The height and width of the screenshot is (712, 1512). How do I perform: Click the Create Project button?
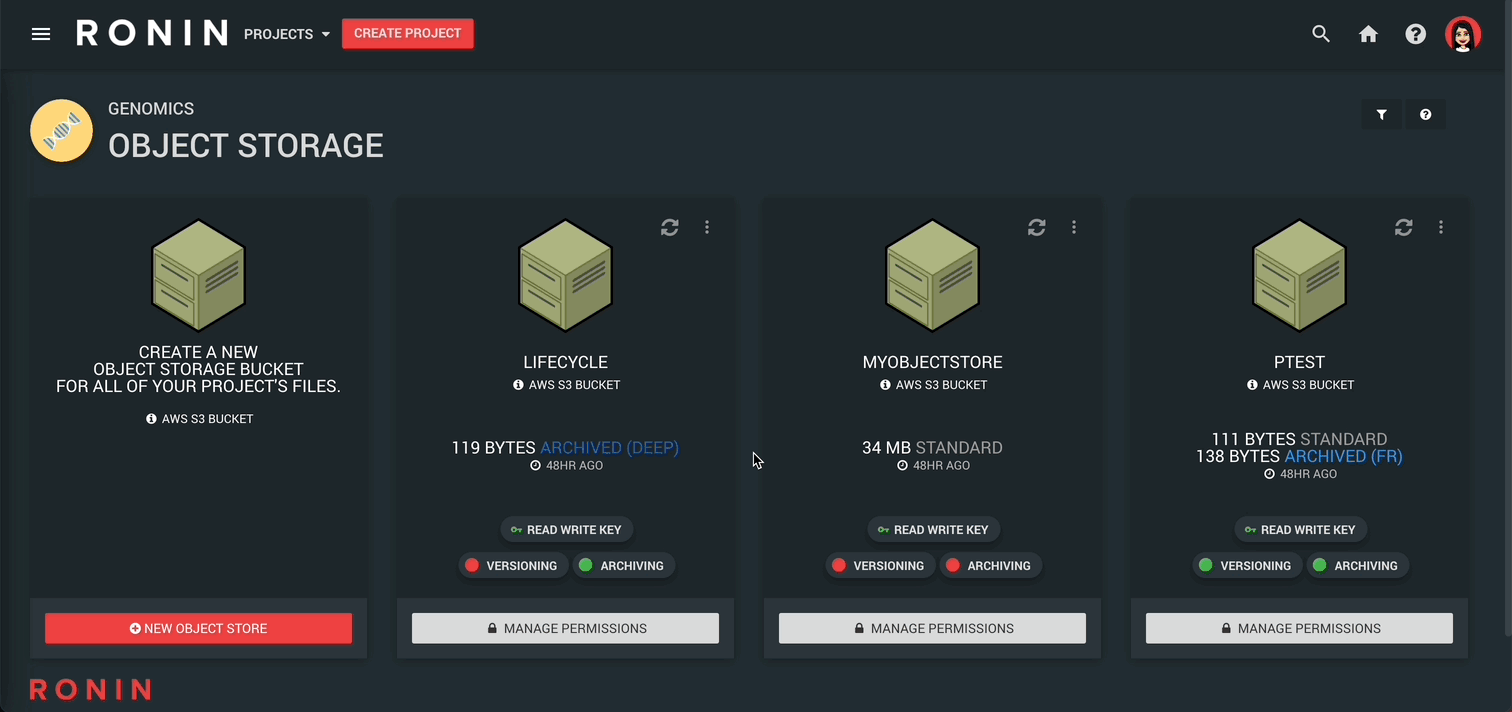408,33
